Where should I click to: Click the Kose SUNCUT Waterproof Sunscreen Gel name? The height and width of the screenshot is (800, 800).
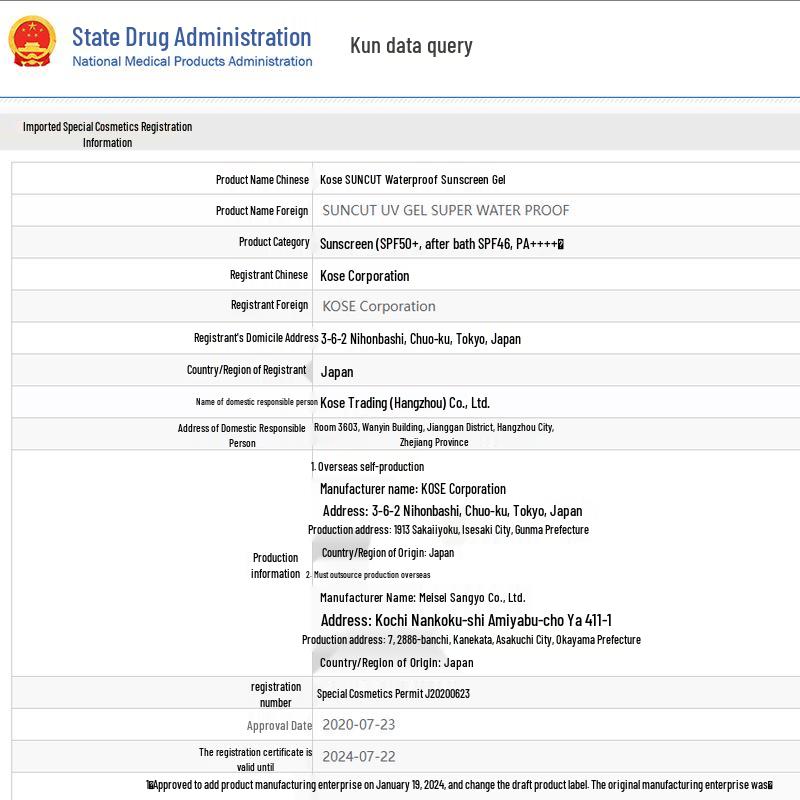click(x=412, y=179)
